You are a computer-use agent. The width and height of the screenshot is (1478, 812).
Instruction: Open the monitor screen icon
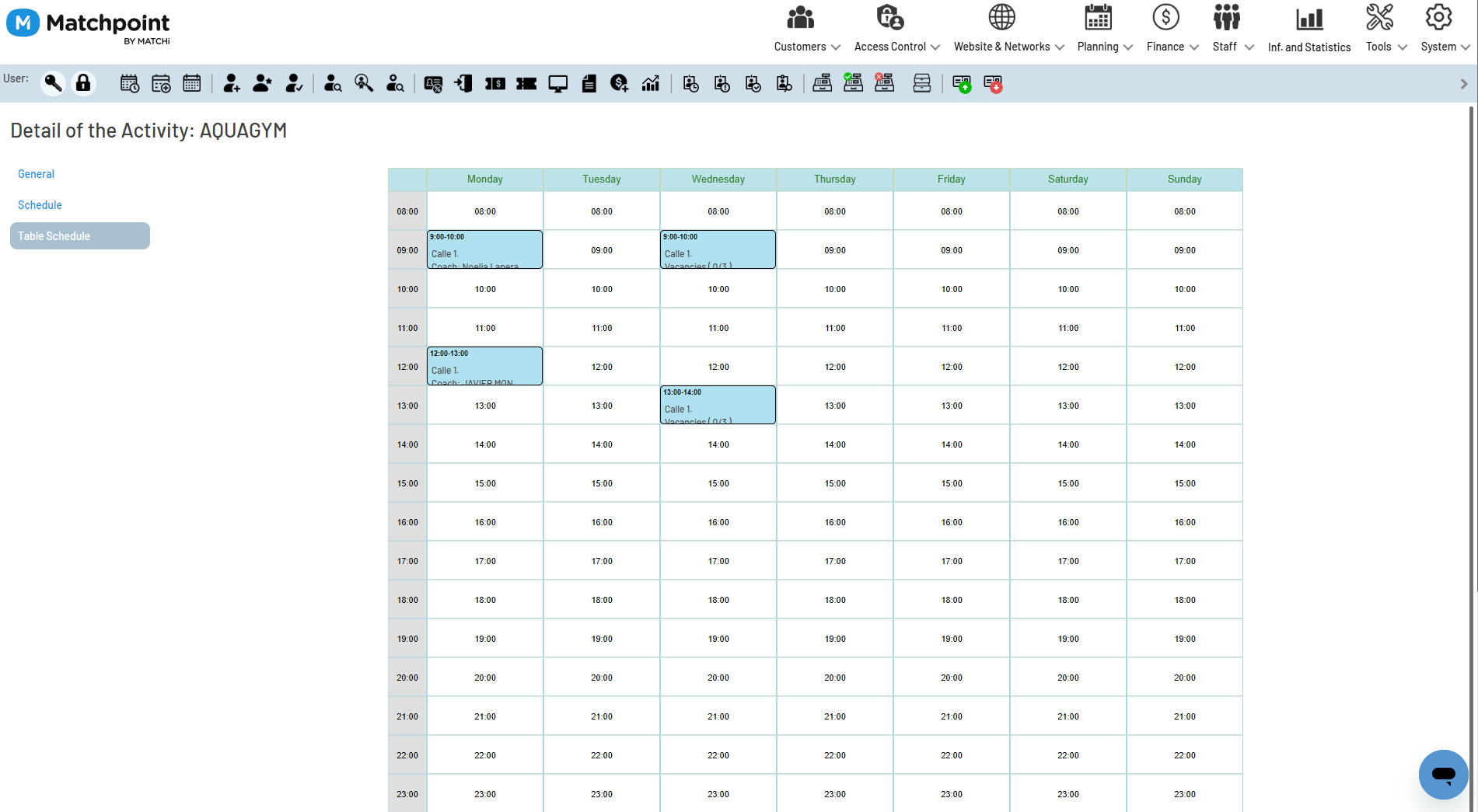557,83
